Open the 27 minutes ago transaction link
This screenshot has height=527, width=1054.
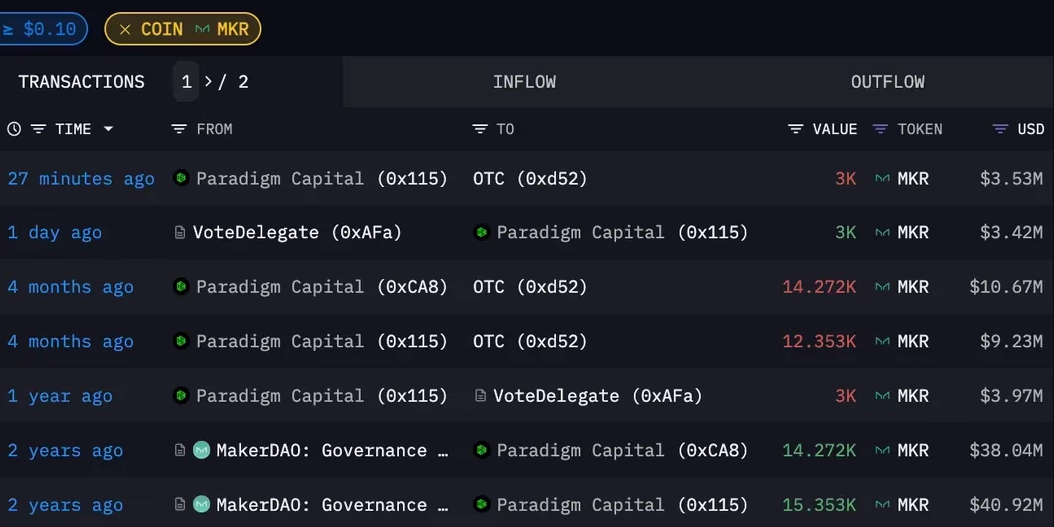click(81, 179)
